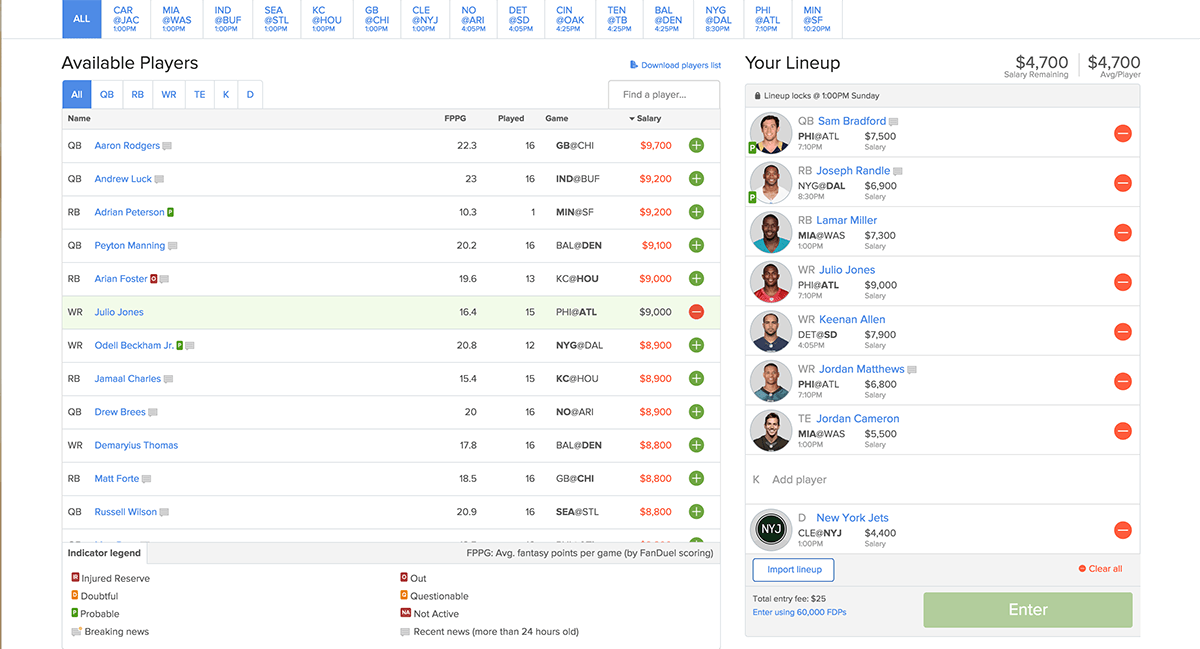Filter players by QB position
1200x649 pixels.
click(x=107, y=94)
